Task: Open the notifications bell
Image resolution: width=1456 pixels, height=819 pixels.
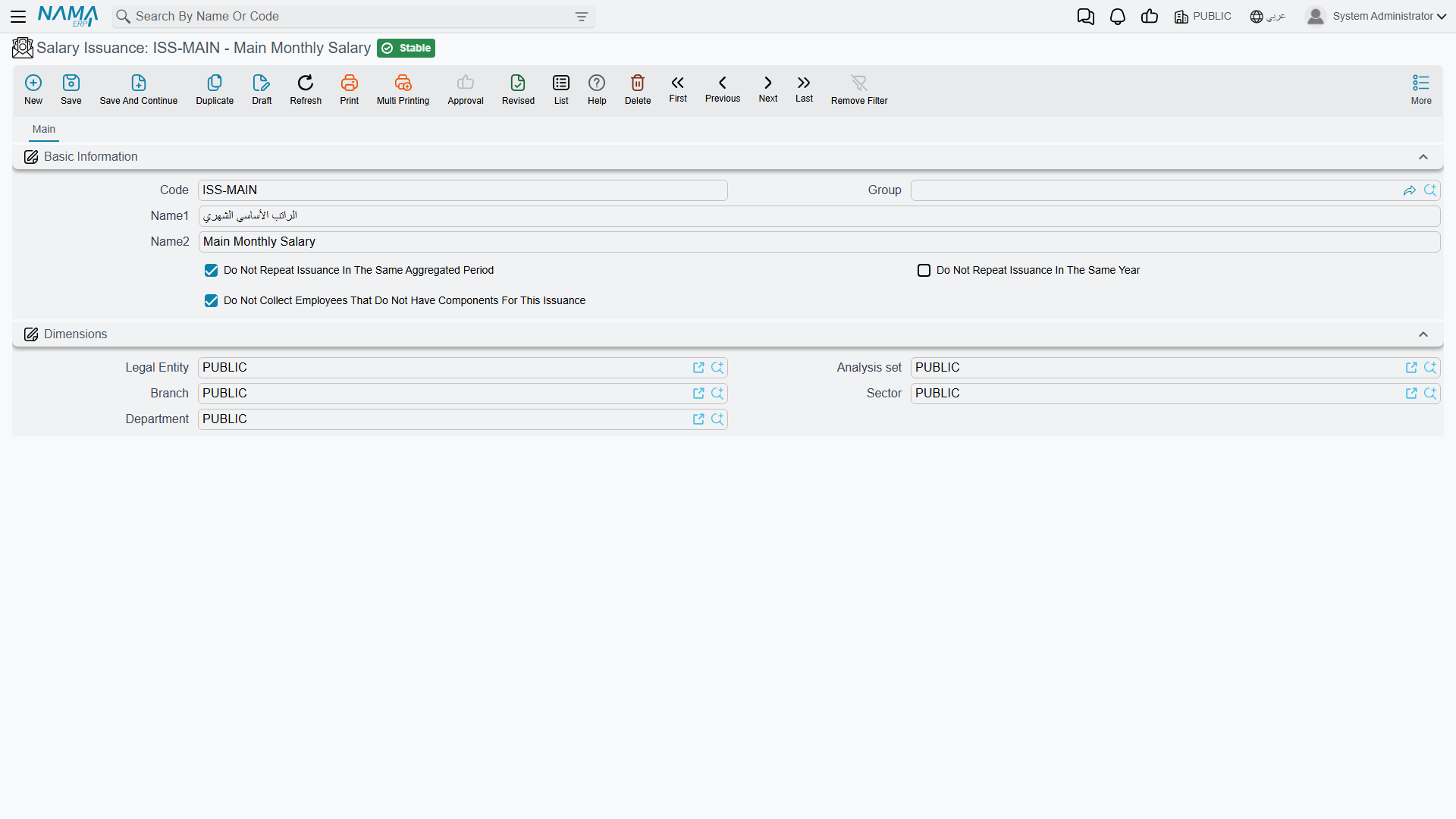Action: coord(1118,17)
